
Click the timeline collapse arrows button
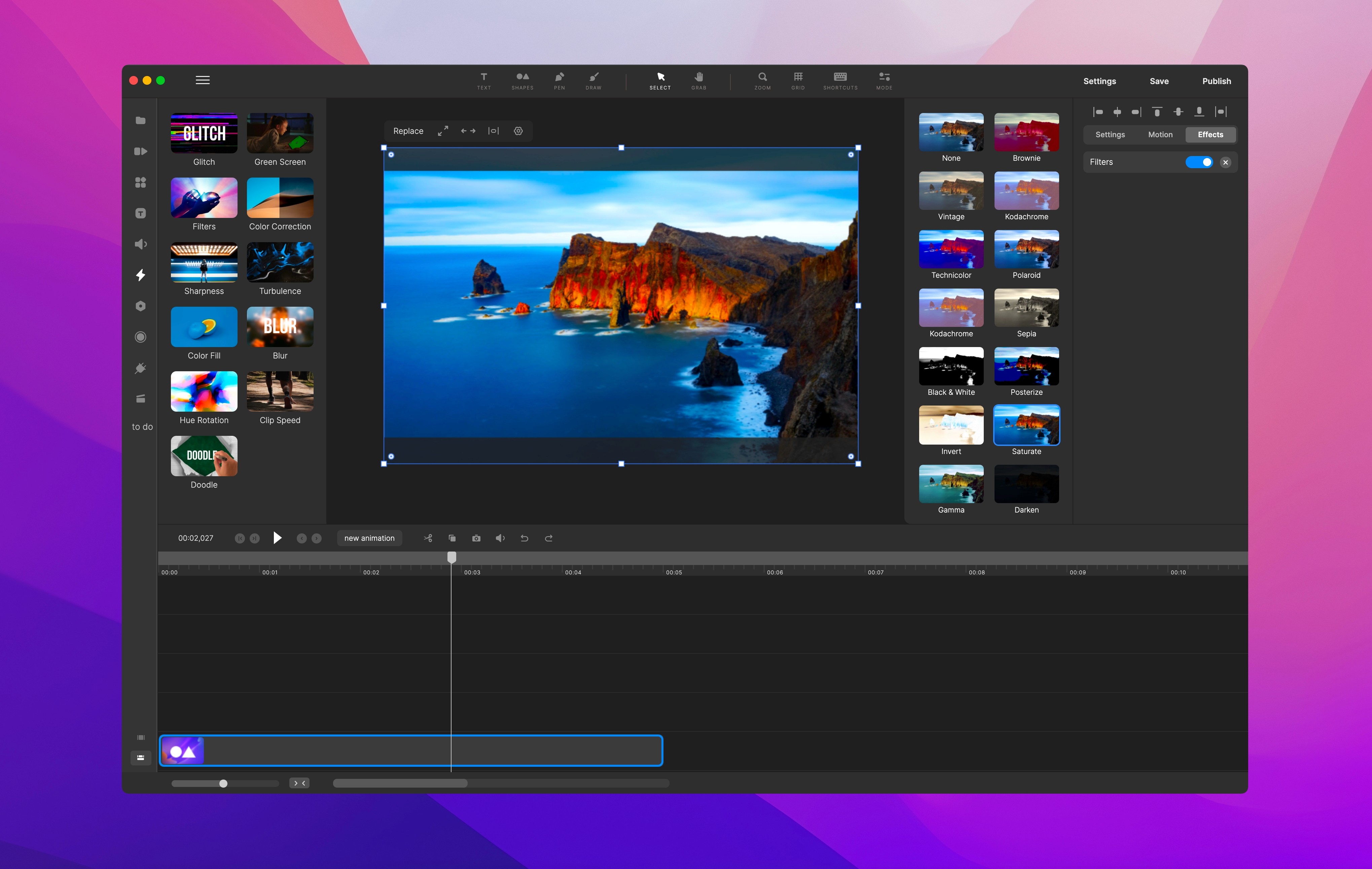point(299,783)
